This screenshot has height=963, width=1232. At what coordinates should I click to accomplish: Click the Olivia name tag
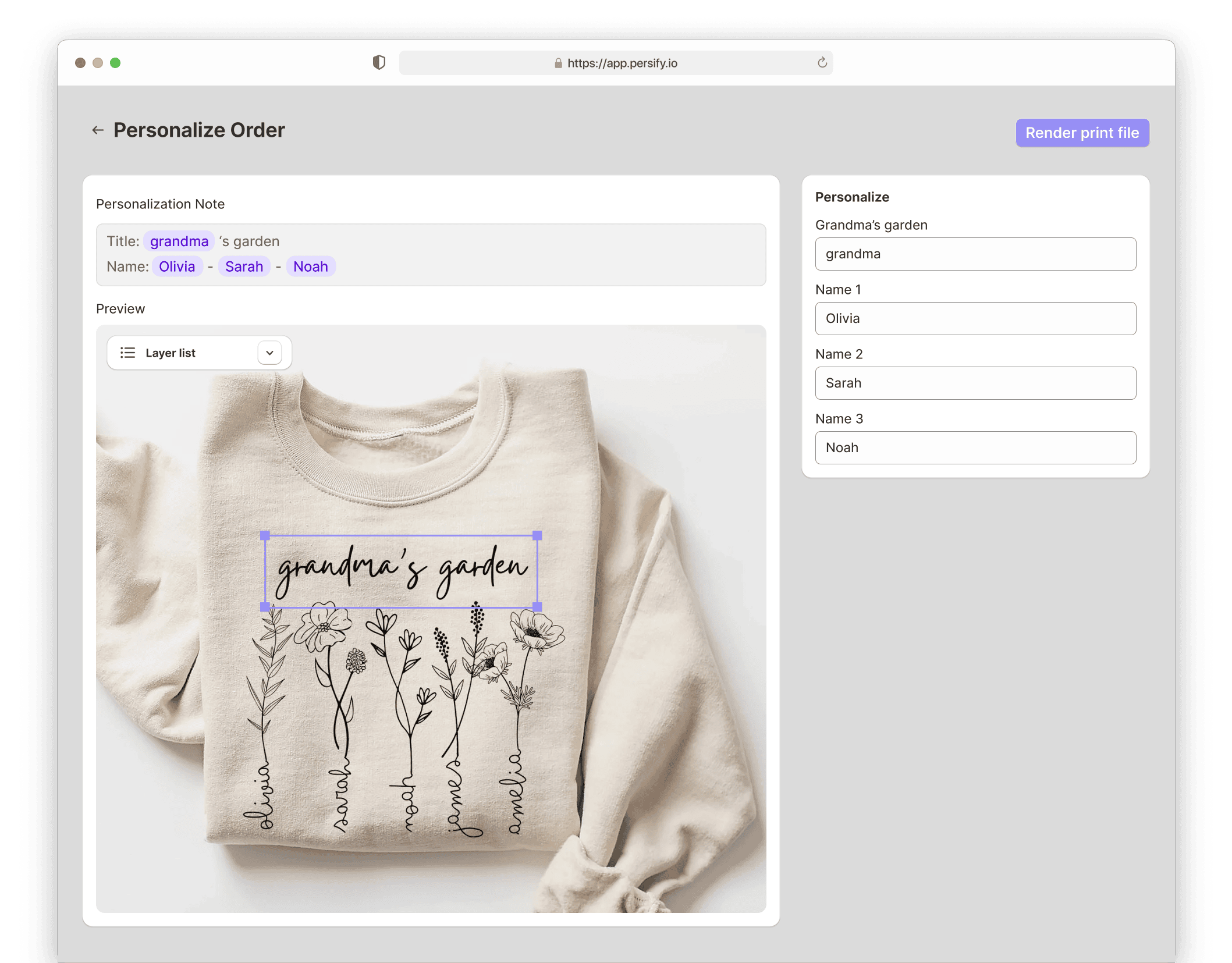pyautogui.click(x=177, y=266)
